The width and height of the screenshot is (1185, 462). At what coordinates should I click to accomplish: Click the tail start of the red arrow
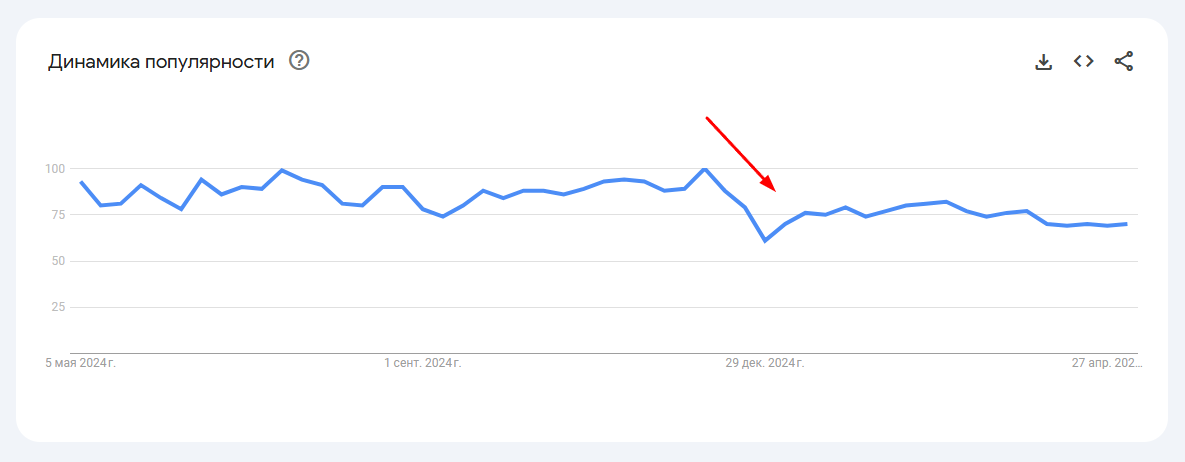[707, 118]
